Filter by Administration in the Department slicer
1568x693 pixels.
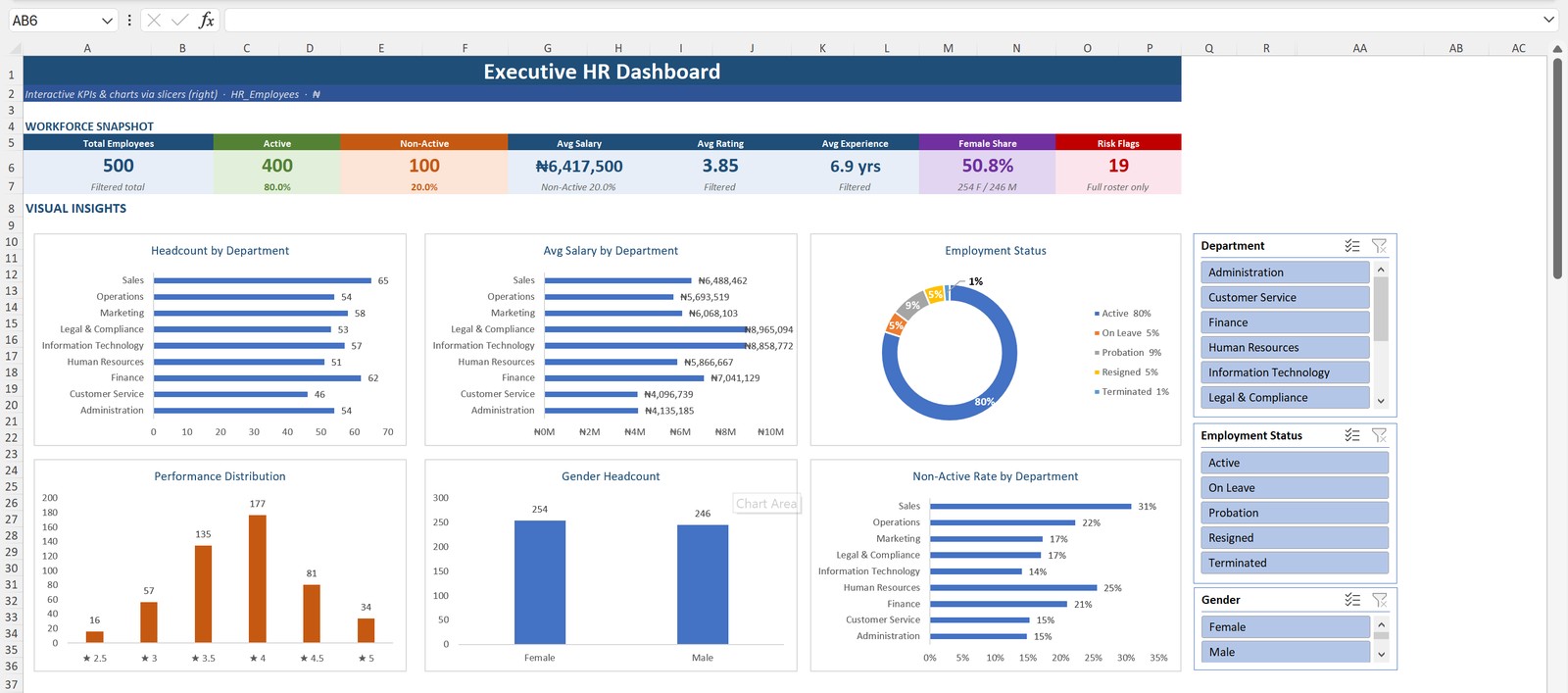(x=1285, y=272)
